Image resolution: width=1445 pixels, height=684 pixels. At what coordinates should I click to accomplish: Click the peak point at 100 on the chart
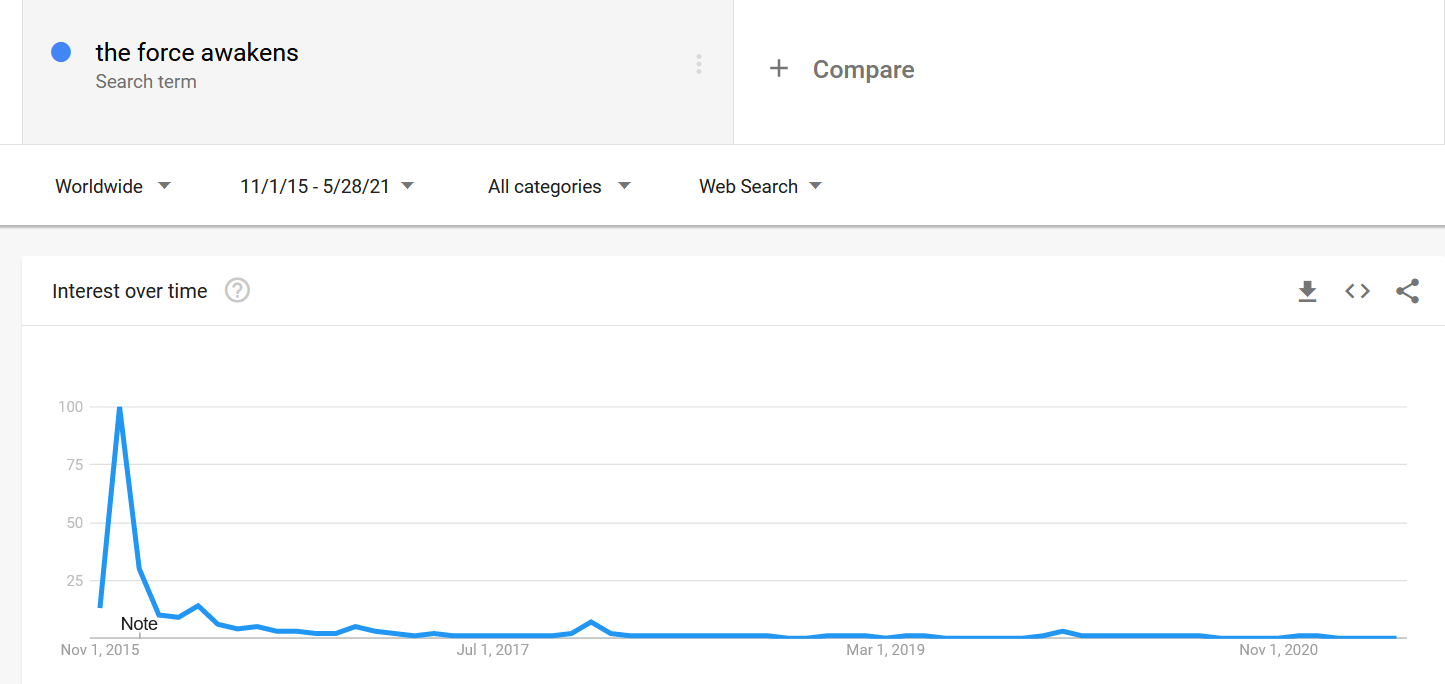click(119, 407)
